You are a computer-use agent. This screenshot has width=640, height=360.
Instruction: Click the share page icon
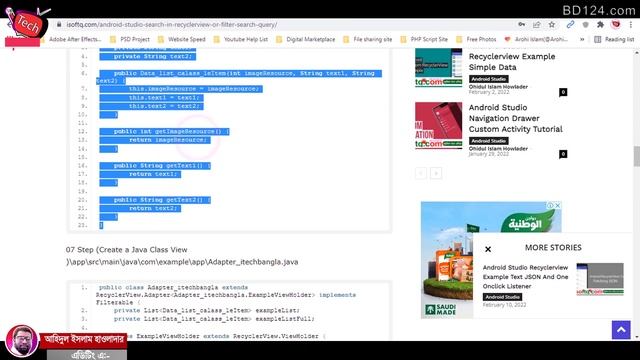coord(536,24)
